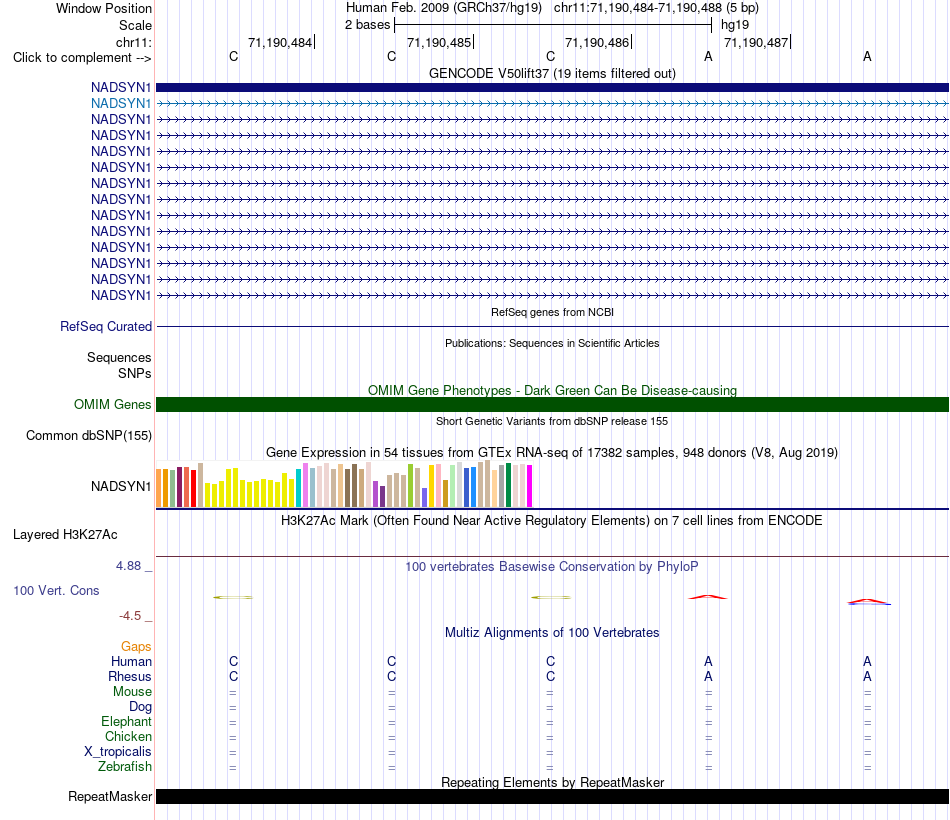Click the 71,190,487 ruler position
Viewport: 950px width, 820px height.
coord(756,42)
